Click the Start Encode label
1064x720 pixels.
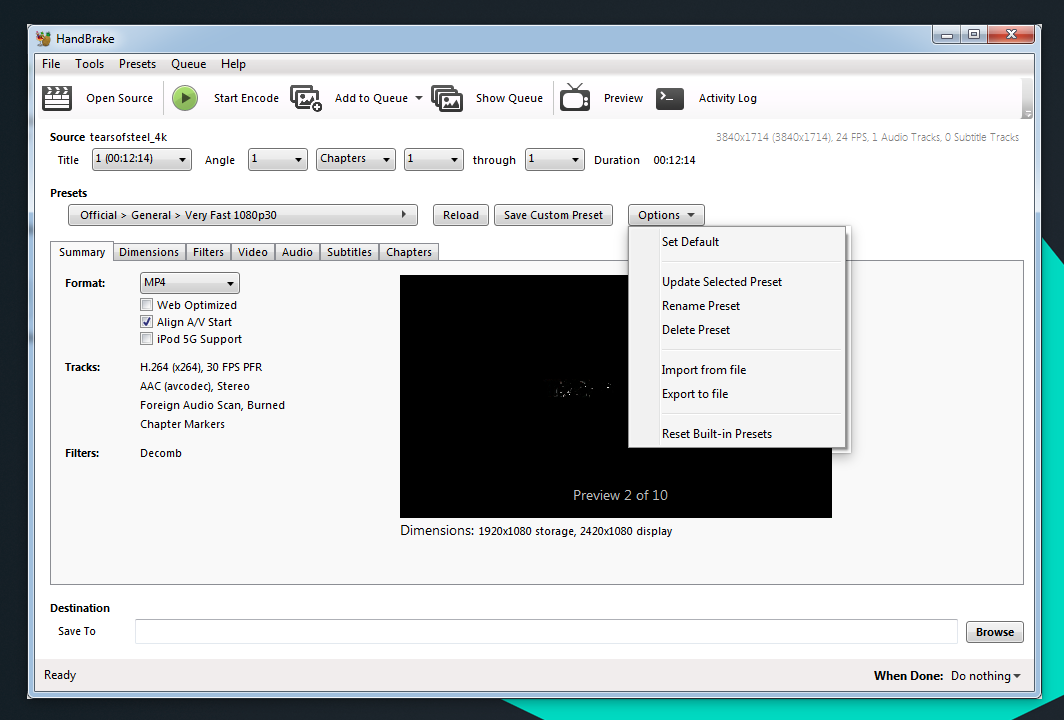click(x=246, y=98)
